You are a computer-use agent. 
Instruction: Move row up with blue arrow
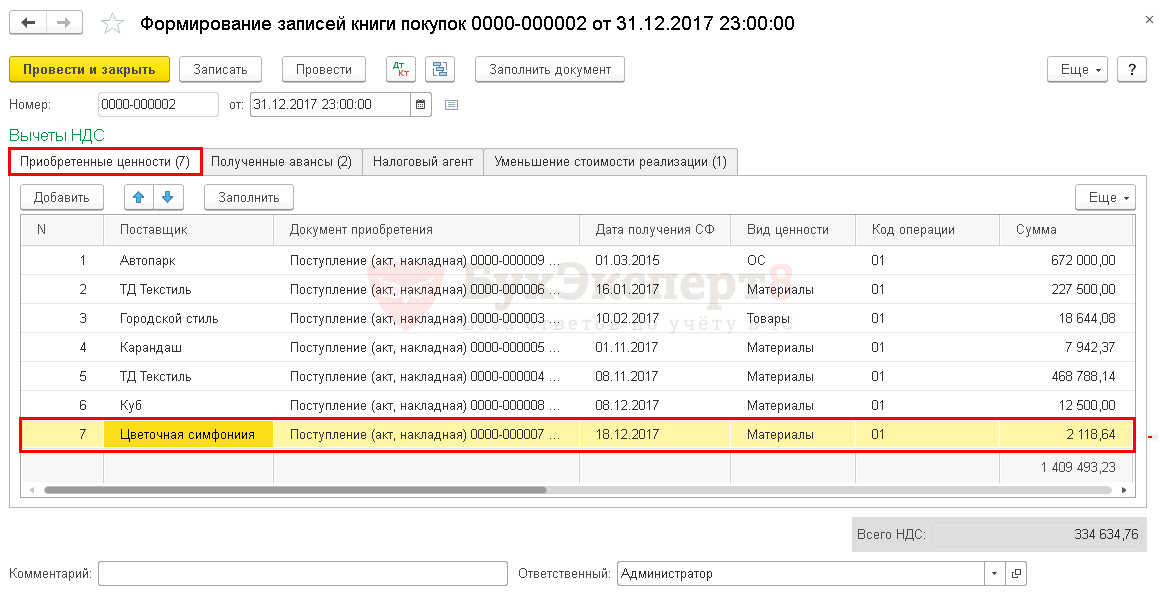point(139,197)
